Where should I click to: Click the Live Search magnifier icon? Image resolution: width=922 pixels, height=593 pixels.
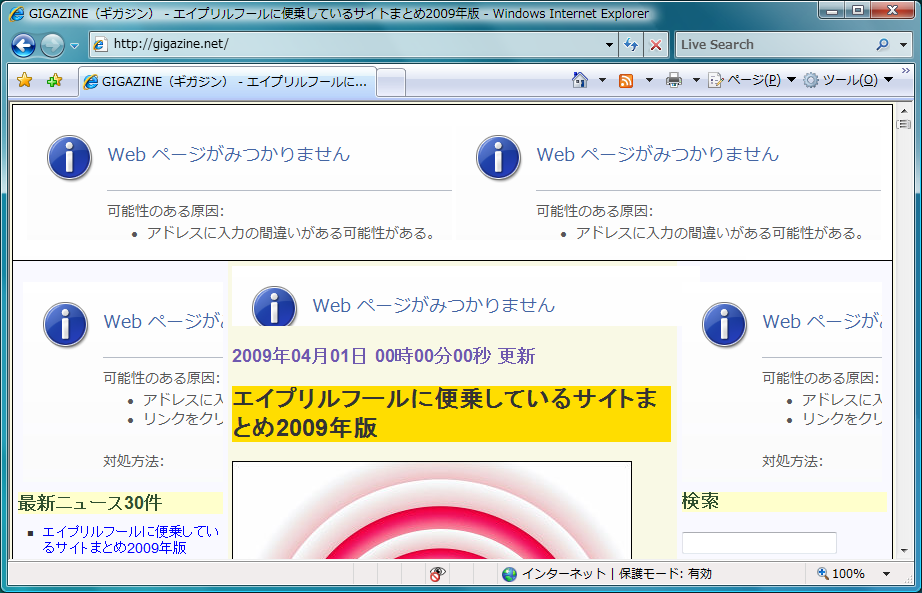pyautogui.click(x=883, y=45)
